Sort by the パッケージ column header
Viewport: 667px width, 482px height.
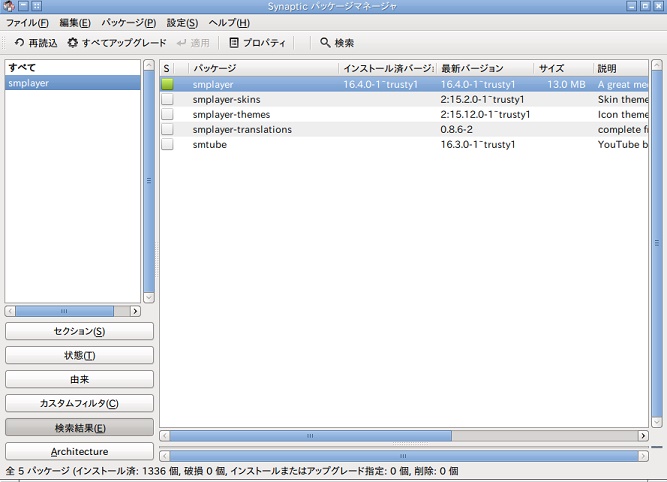pyautogui.click(x=264, y=68)
